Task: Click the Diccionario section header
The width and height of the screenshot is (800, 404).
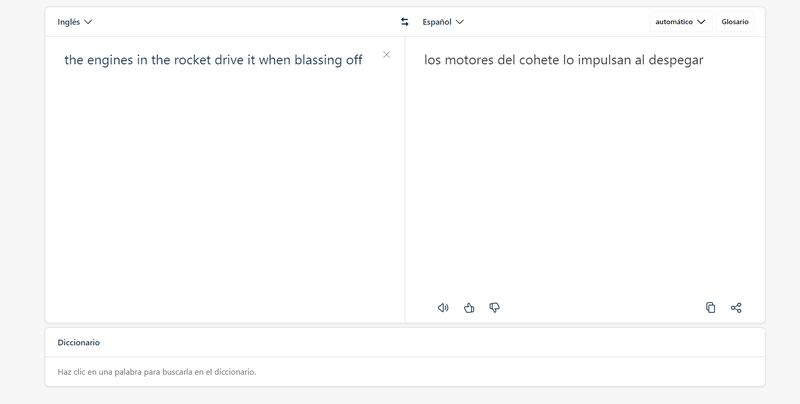Action: coord(79,342)
